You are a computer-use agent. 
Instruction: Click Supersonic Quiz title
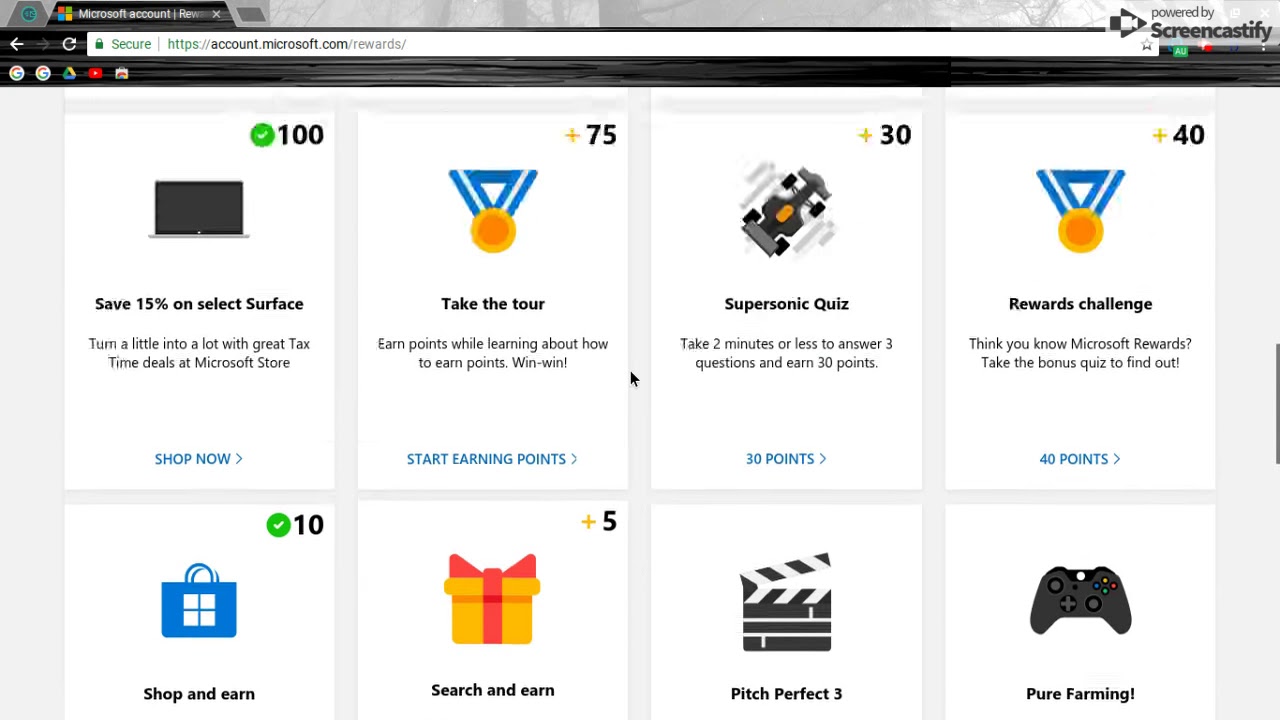[787, 304]
